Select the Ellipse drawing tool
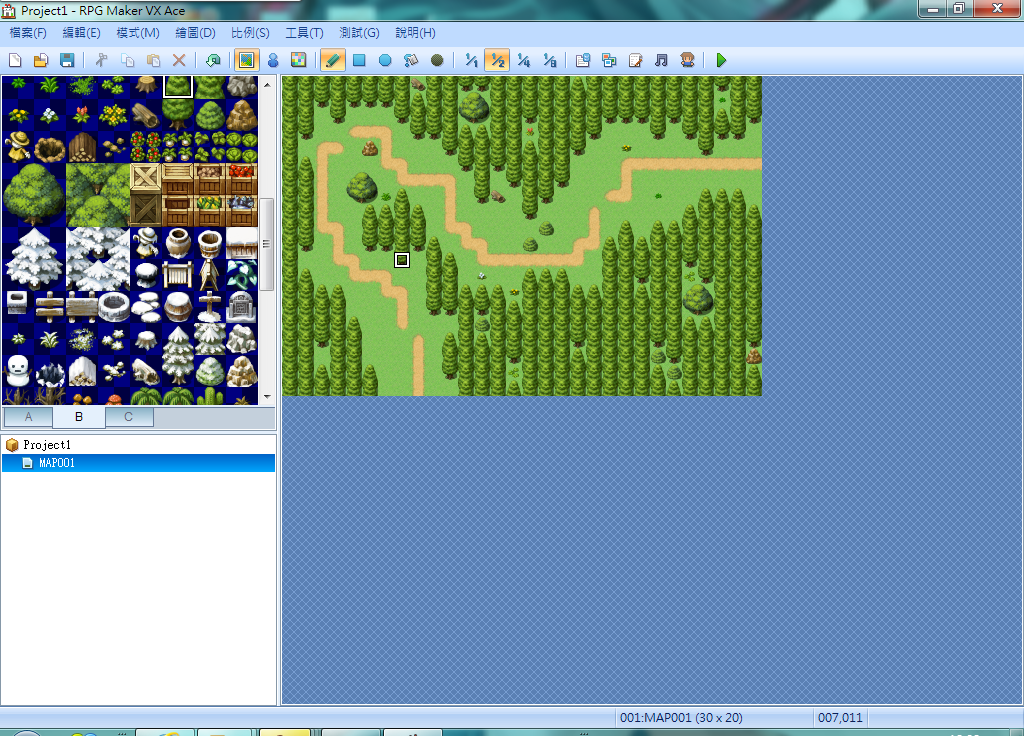1024x736 pixels. point(385,61)
